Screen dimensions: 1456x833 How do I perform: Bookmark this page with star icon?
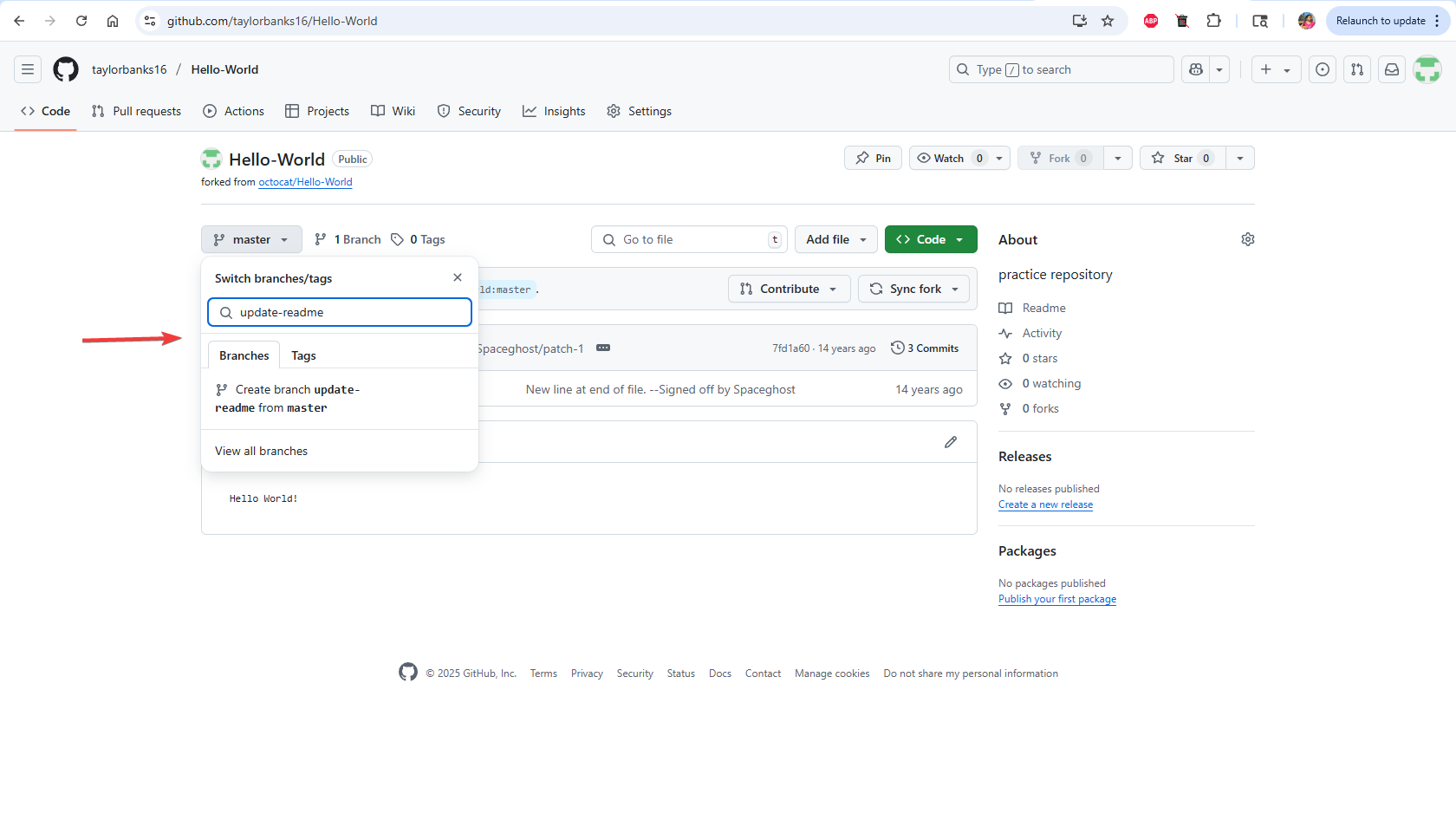click(x=1108, y=21)
